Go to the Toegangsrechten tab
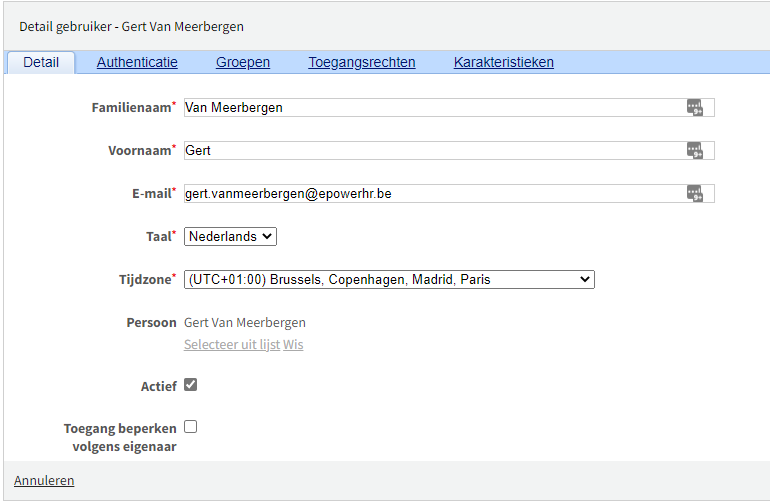The width and height of the screenshot is (771, 501). pyautogui.click(x=362, y=62)
